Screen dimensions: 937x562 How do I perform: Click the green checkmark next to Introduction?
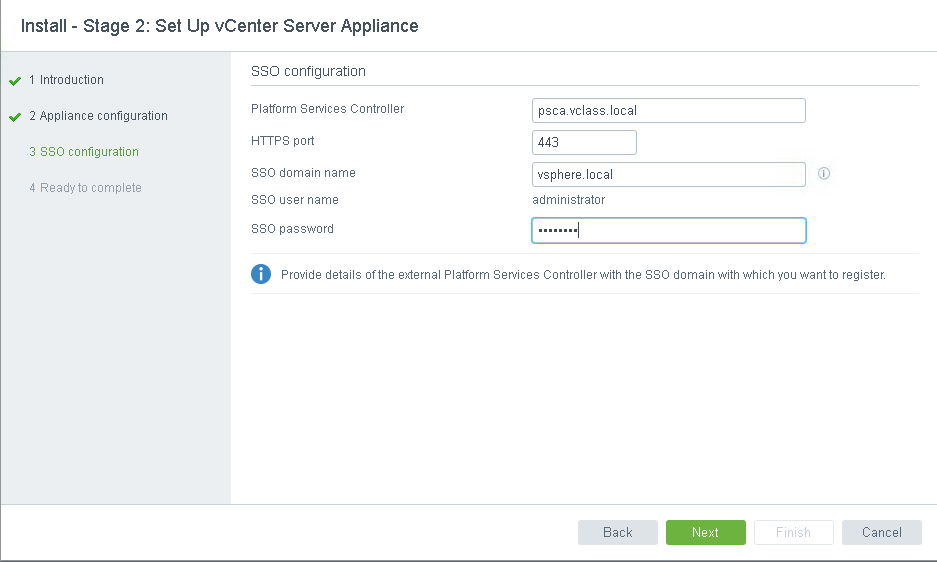tap(15, 81)
